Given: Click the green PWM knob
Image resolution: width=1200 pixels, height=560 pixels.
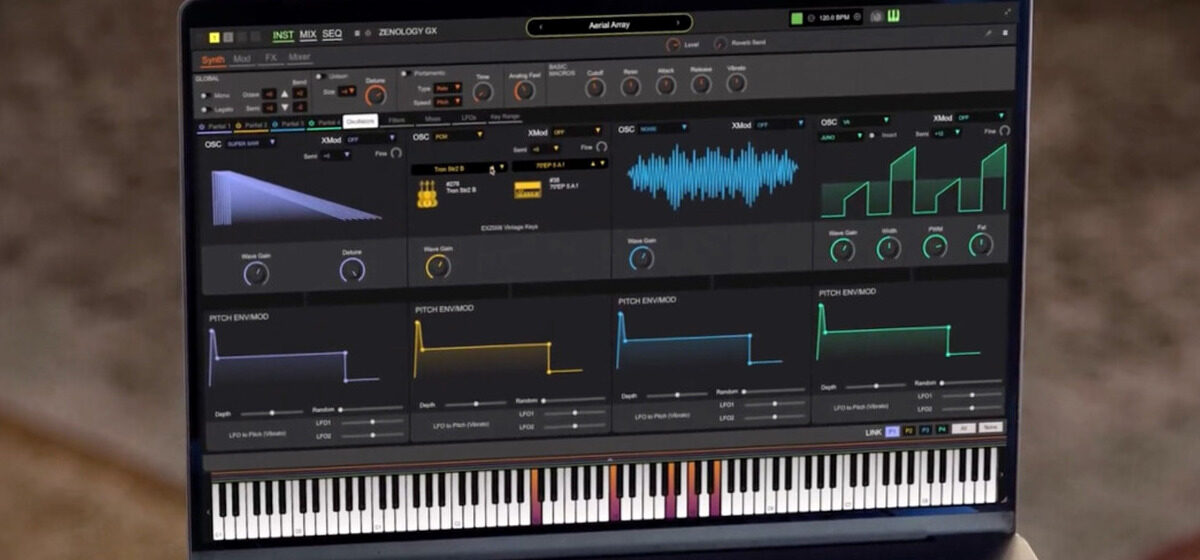Looking at the screenshot, I should coord(935,246).
